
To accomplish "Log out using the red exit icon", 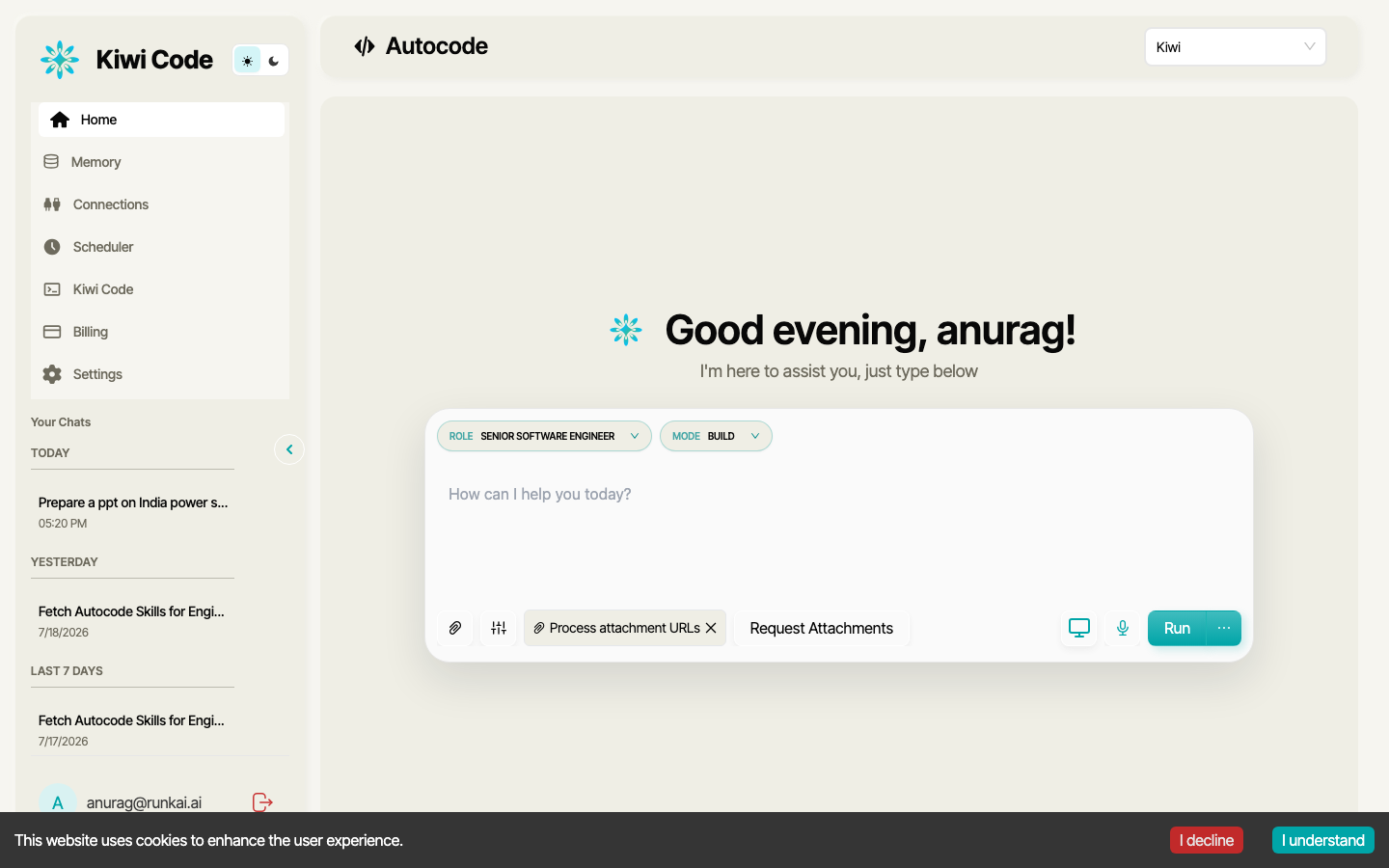I will (262, 802).
